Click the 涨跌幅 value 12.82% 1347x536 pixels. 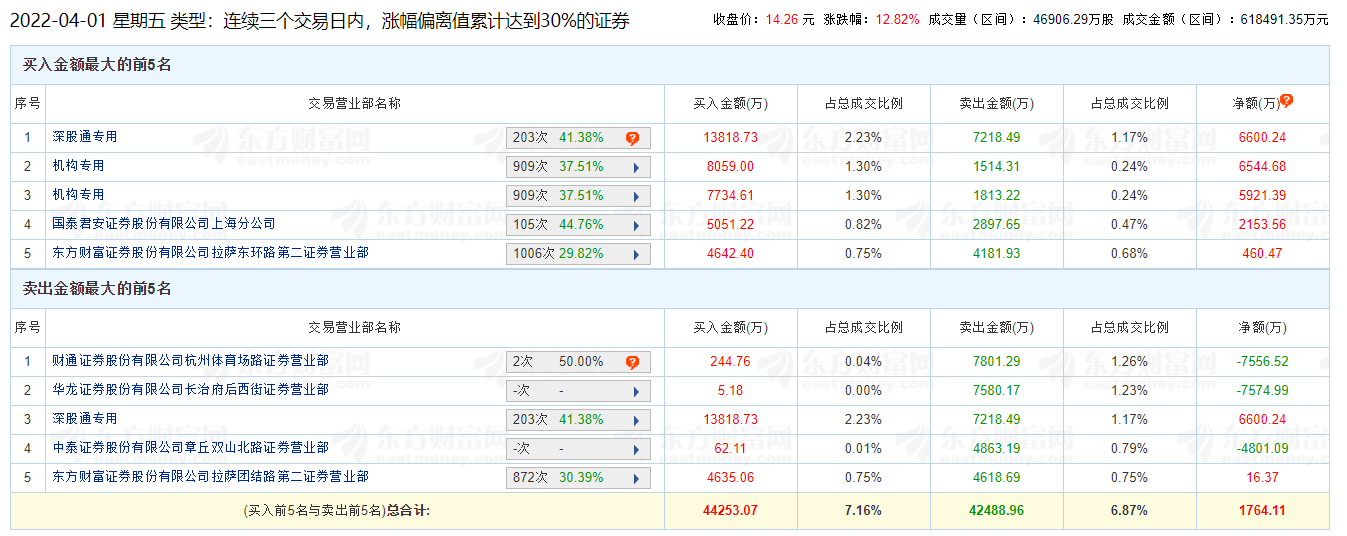click(x=897, y=19)
